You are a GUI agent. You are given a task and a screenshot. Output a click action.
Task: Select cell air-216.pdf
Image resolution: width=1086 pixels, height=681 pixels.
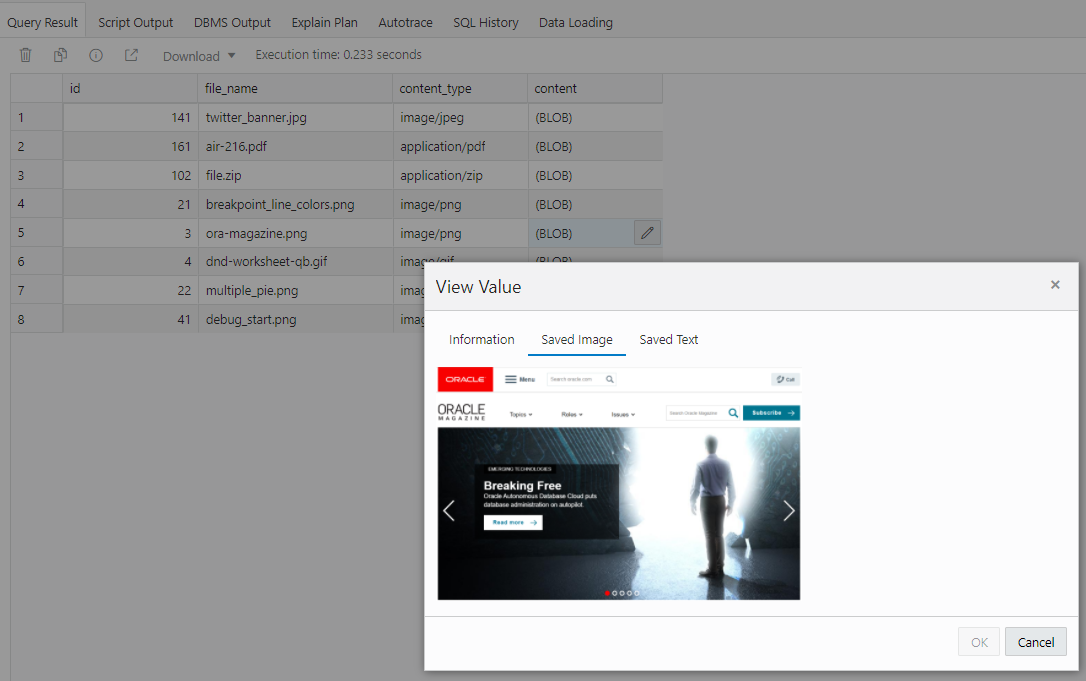[x=296, y=147]
